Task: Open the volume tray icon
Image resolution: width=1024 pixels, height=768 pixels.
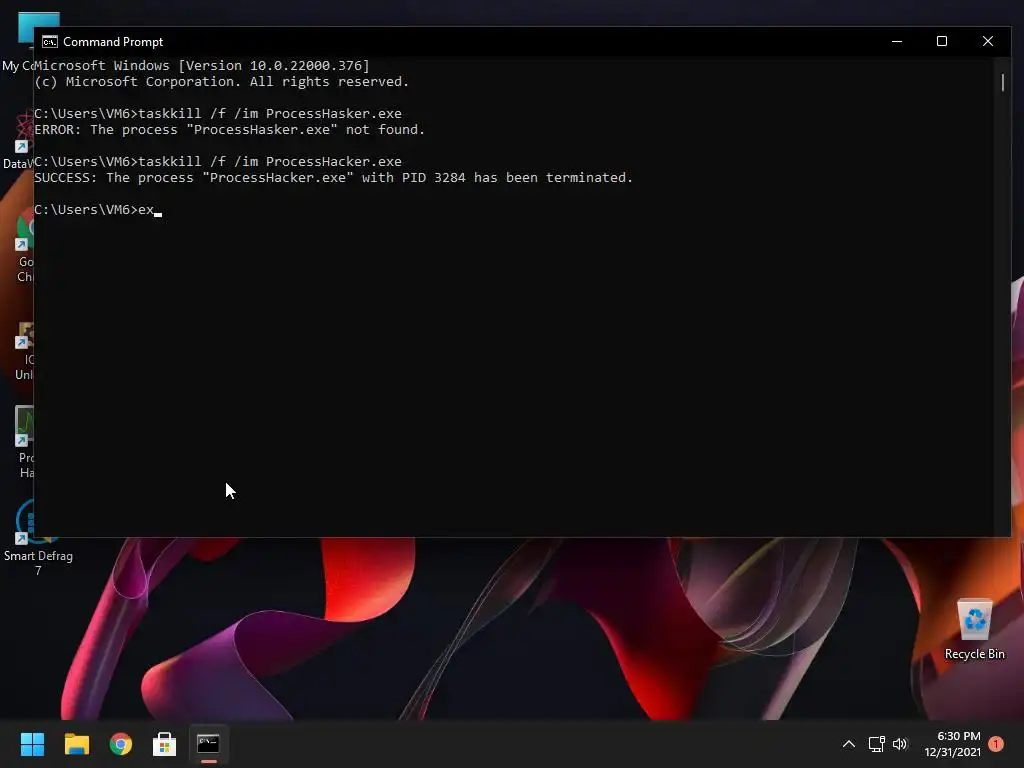Action: 900,744
